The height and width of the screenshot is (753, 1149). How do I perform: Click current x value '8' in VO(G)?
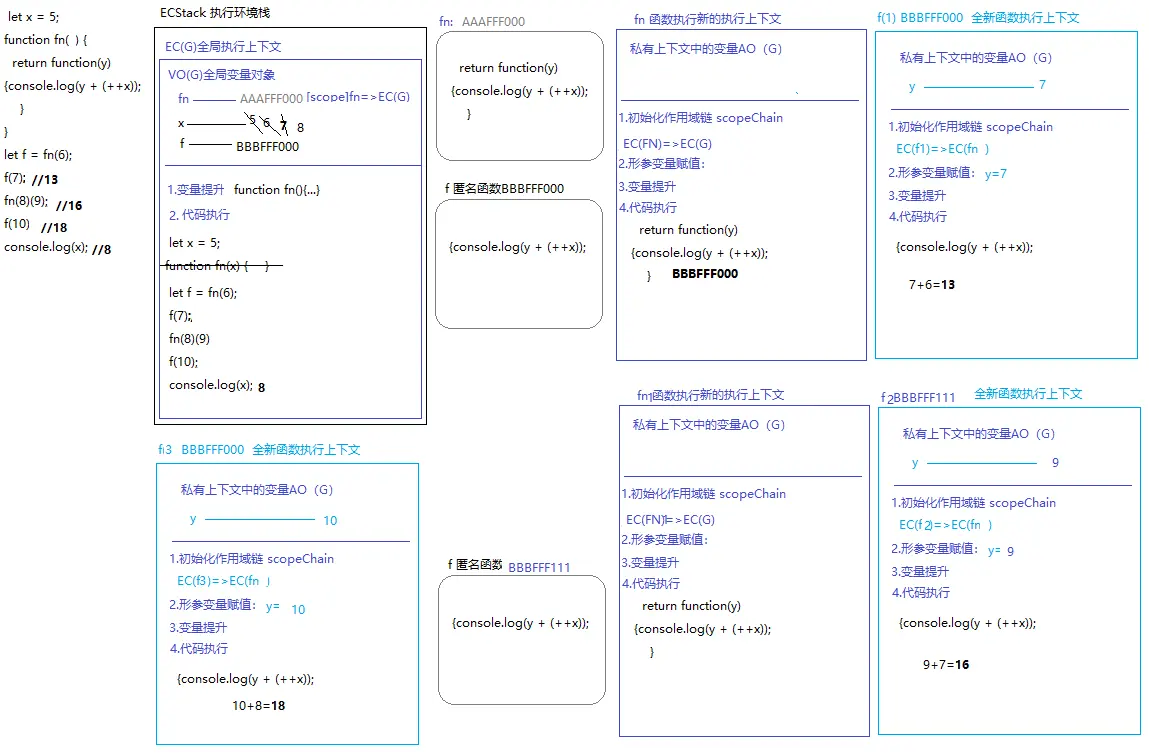pos(300,127)
